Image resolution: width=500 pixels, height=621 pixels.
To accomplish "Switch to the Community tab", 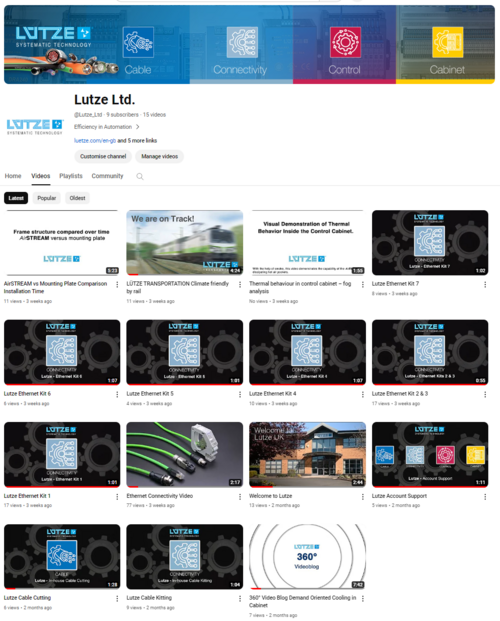I will 107,176.
